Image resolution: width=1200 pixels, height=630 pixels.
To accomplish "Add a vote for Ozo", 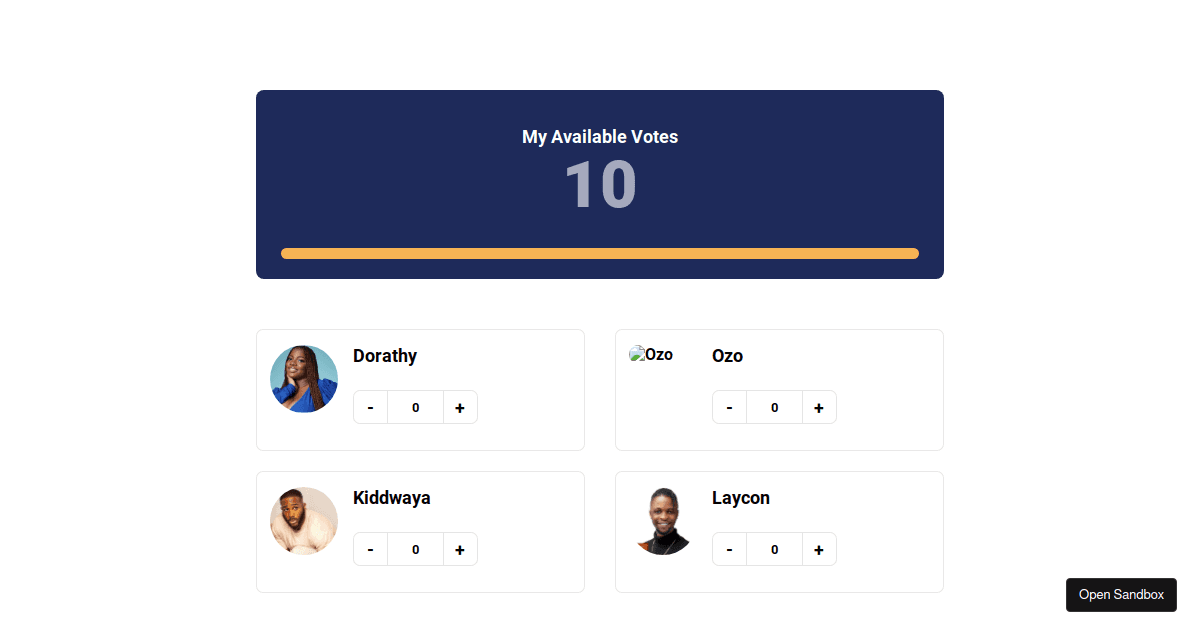I will [x=819, y=407].
